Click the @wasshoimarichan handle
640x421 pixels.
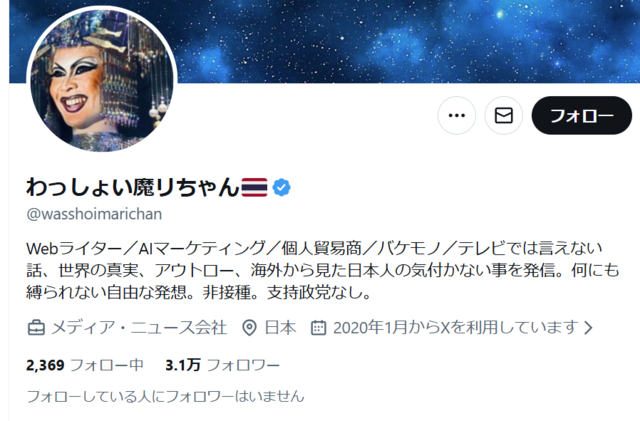click(94, 214)
